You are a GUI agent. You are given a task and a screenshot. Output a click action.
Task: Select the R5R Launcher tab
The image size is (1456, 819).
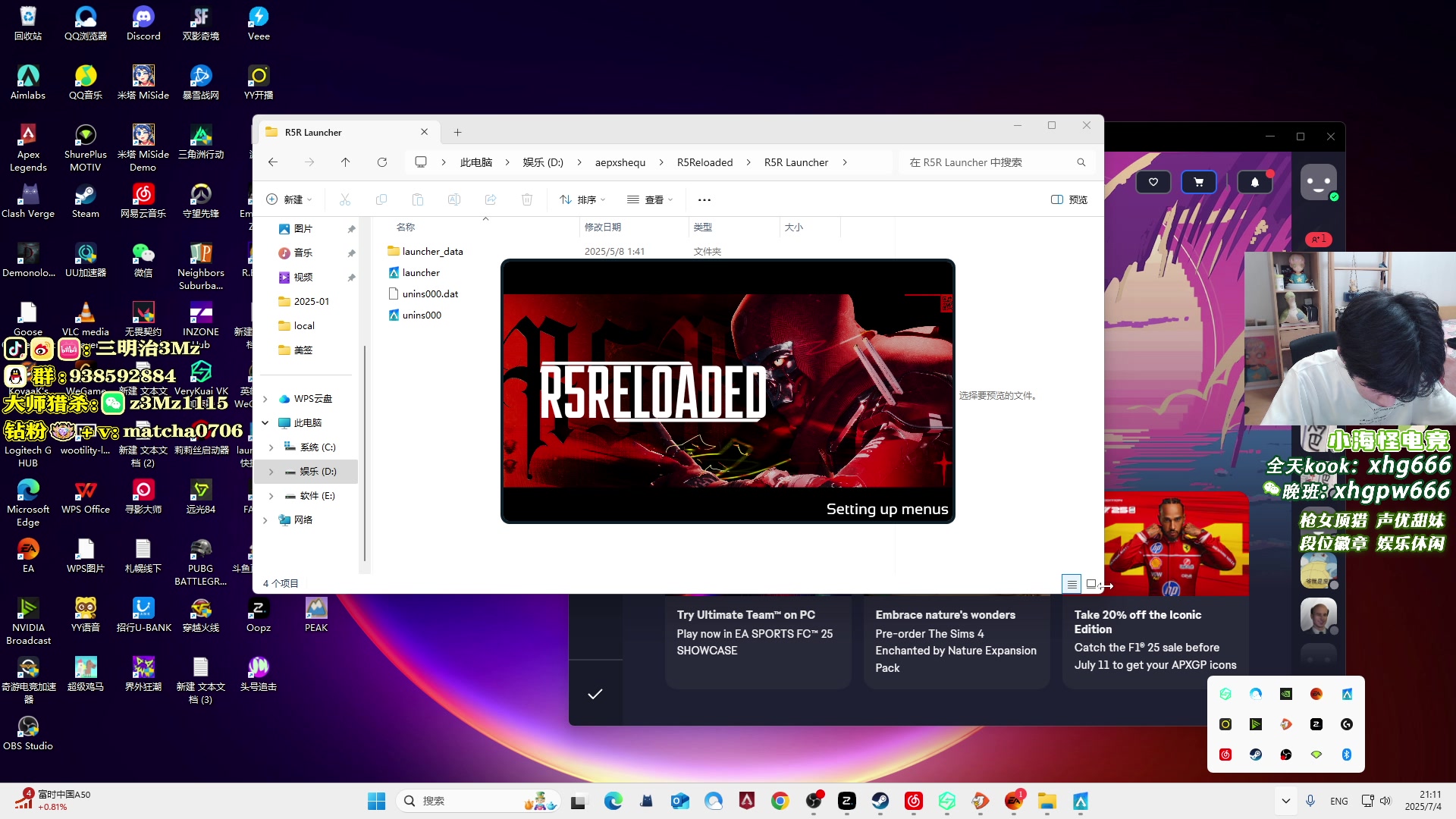tap(347, 132)
